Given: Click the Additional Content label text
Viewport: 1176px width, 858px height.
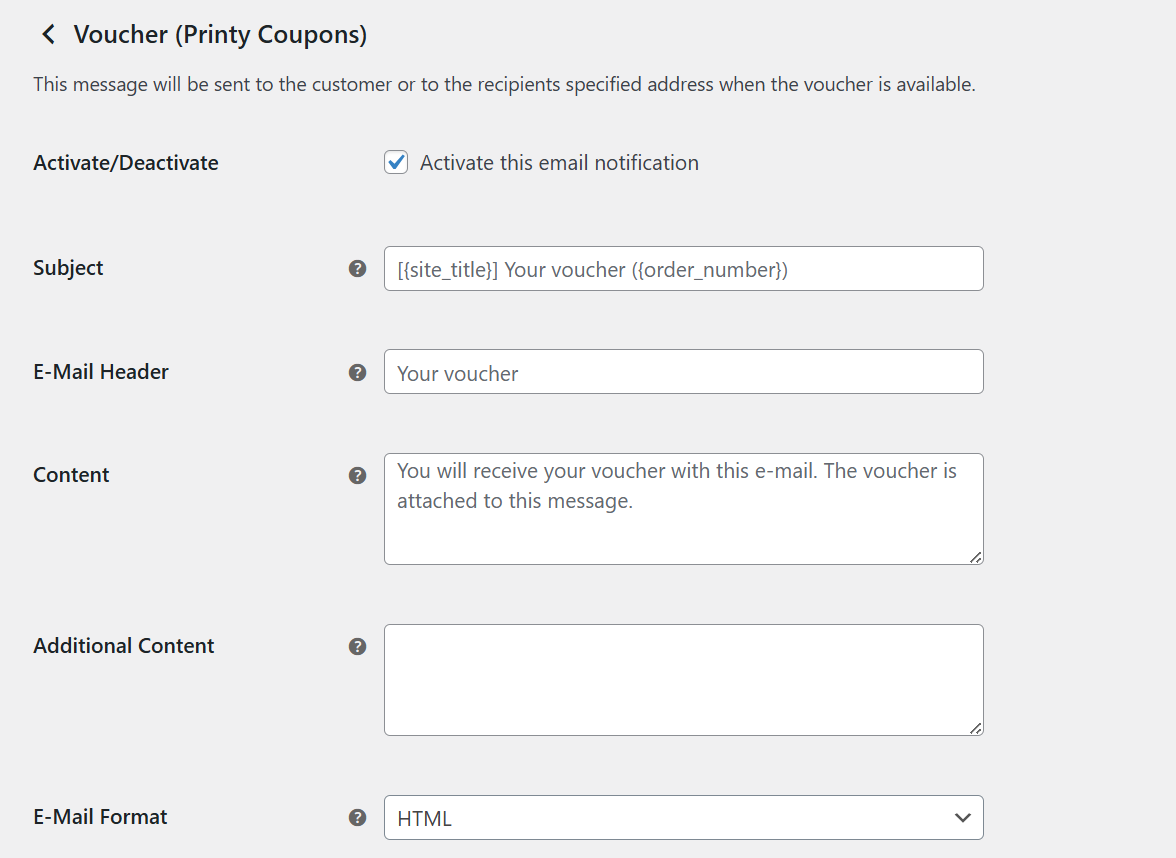Looking at the screenshot, I should 124,646.
